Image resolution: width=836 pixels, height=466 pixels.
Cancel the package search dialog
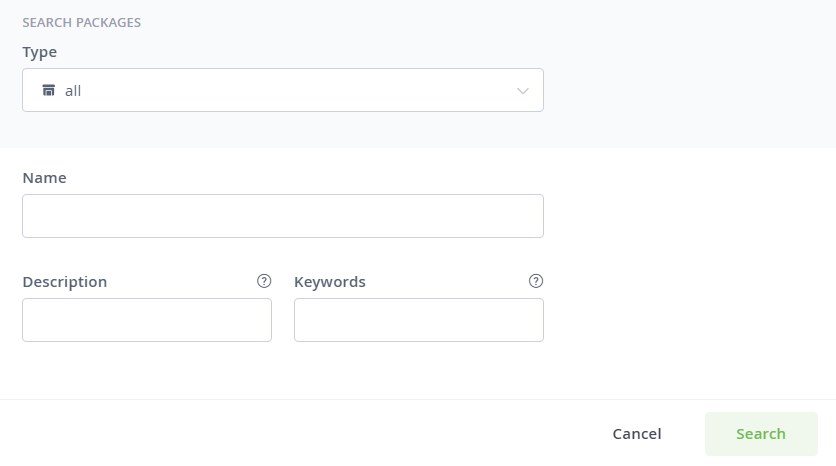637,434
